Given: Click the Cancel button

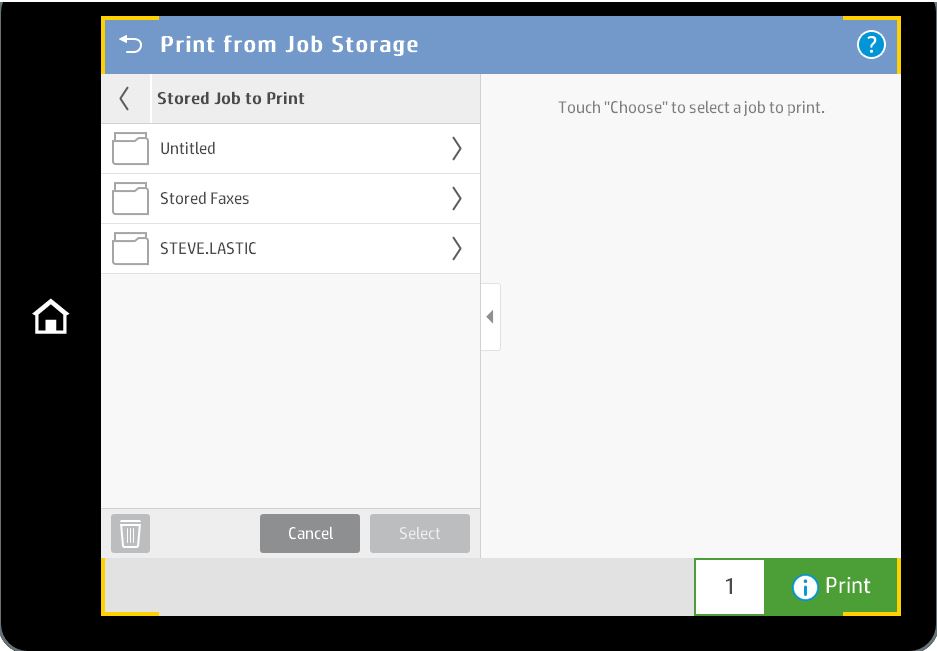Looking at the screenshot, I should pos(310,533).
